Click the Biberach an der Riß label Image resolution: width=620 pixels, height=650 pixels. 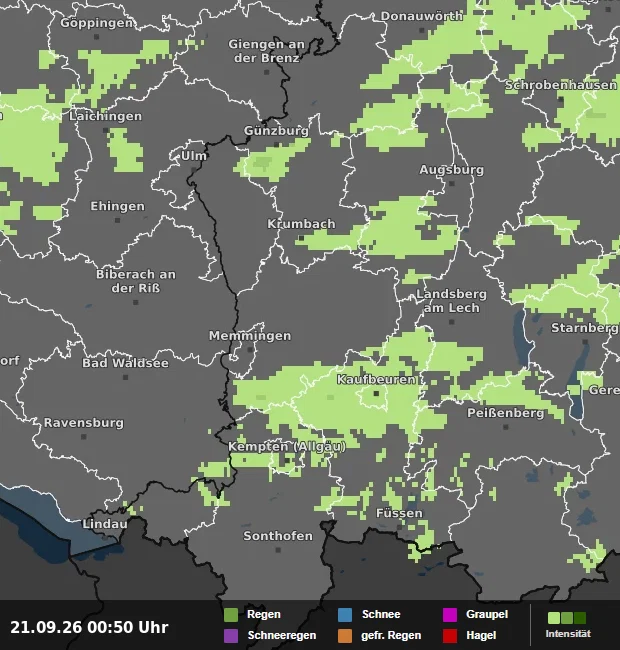coord(136,281)
